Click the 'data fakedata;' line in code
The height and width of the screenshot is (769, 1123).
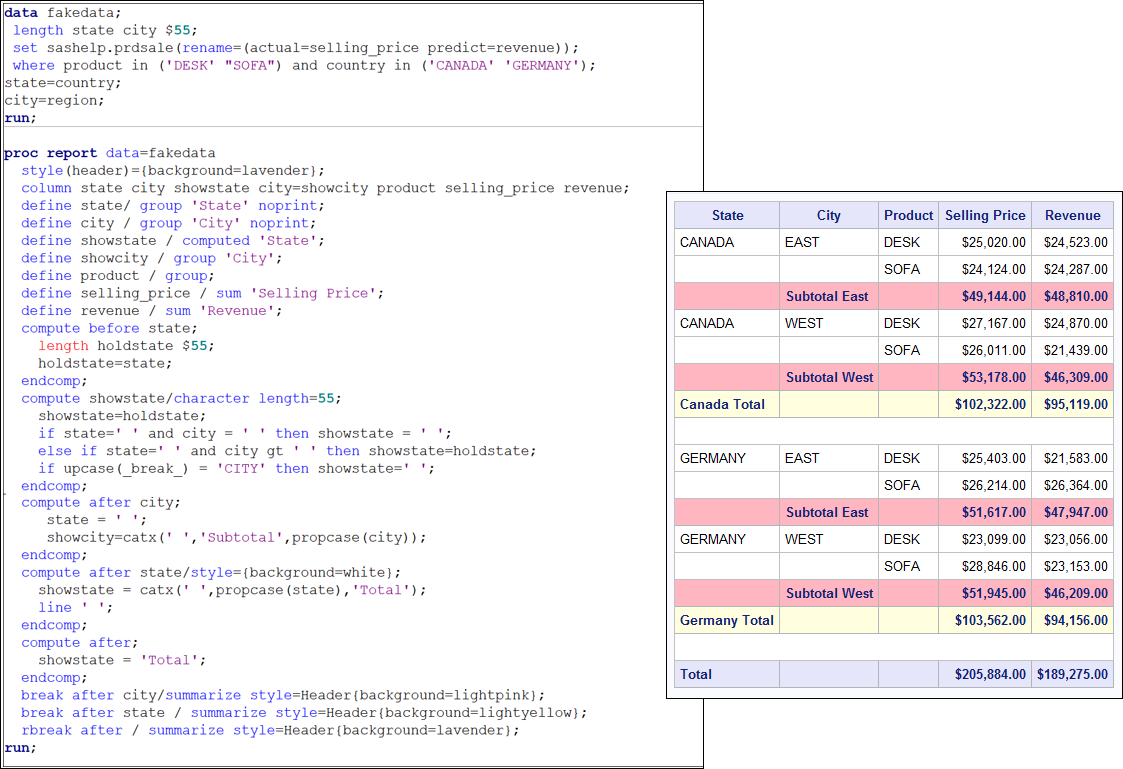62,13
